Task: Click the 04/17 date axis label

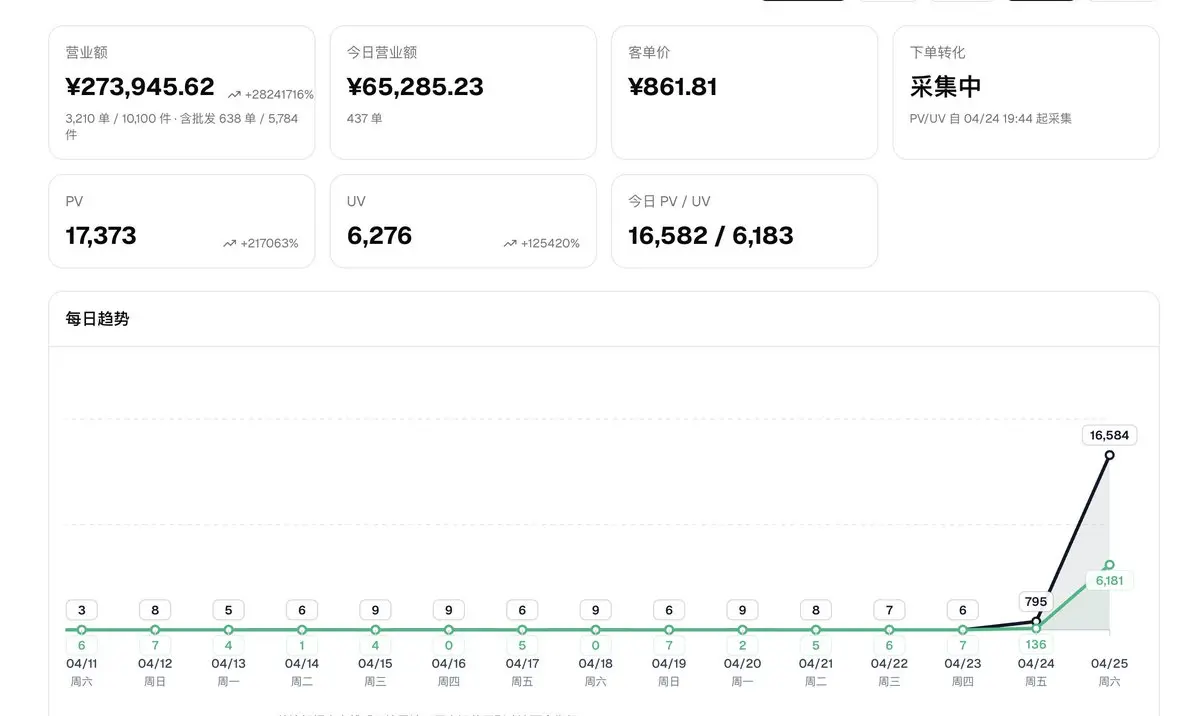Action: click(522, 664)
